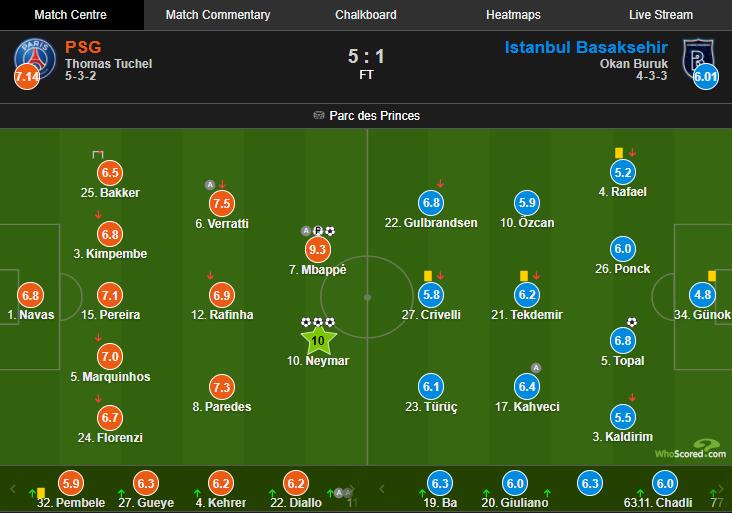Screen dimensions: 732x513
Task: Select Neymar's green star rating badge
Action: pyautogui.click(x=318, y=341)
